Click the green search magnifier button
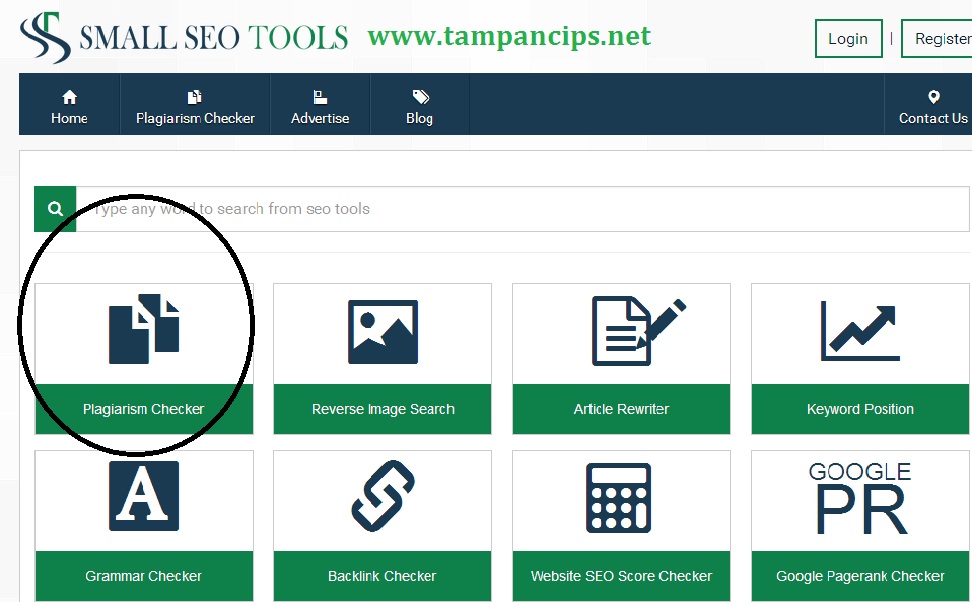Image resolution: width=972 pixels, height=602 pixels. tap(55, 209)
